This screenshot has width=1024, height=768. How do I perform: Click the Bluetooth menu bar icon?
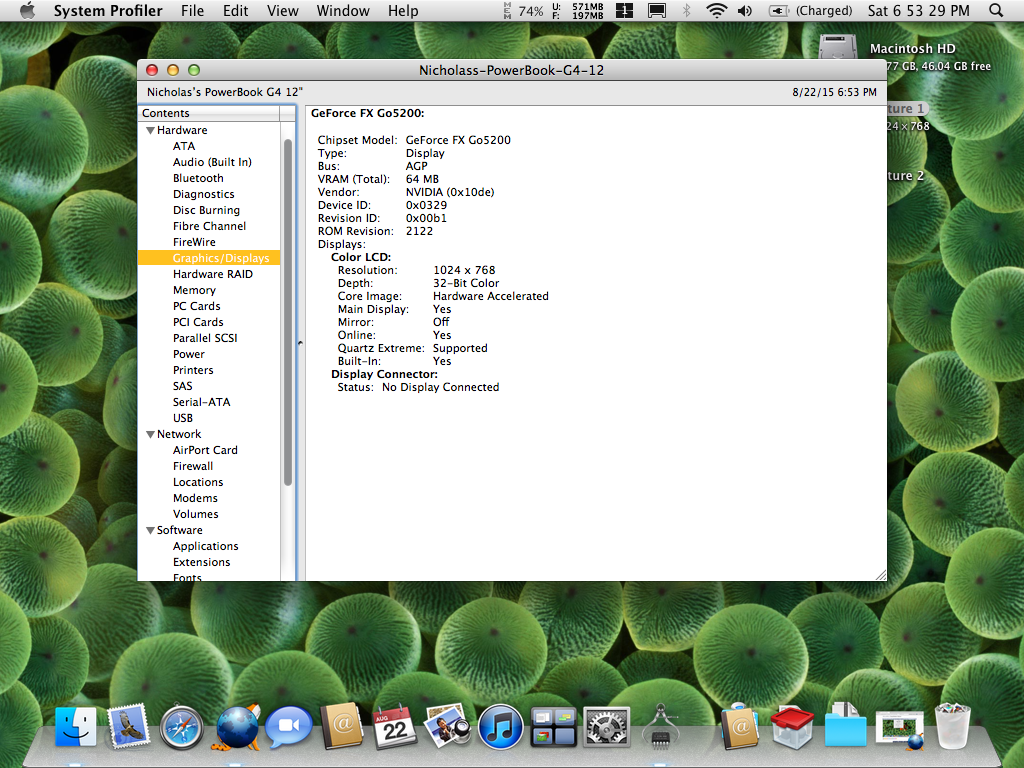(x=686, y=10)
